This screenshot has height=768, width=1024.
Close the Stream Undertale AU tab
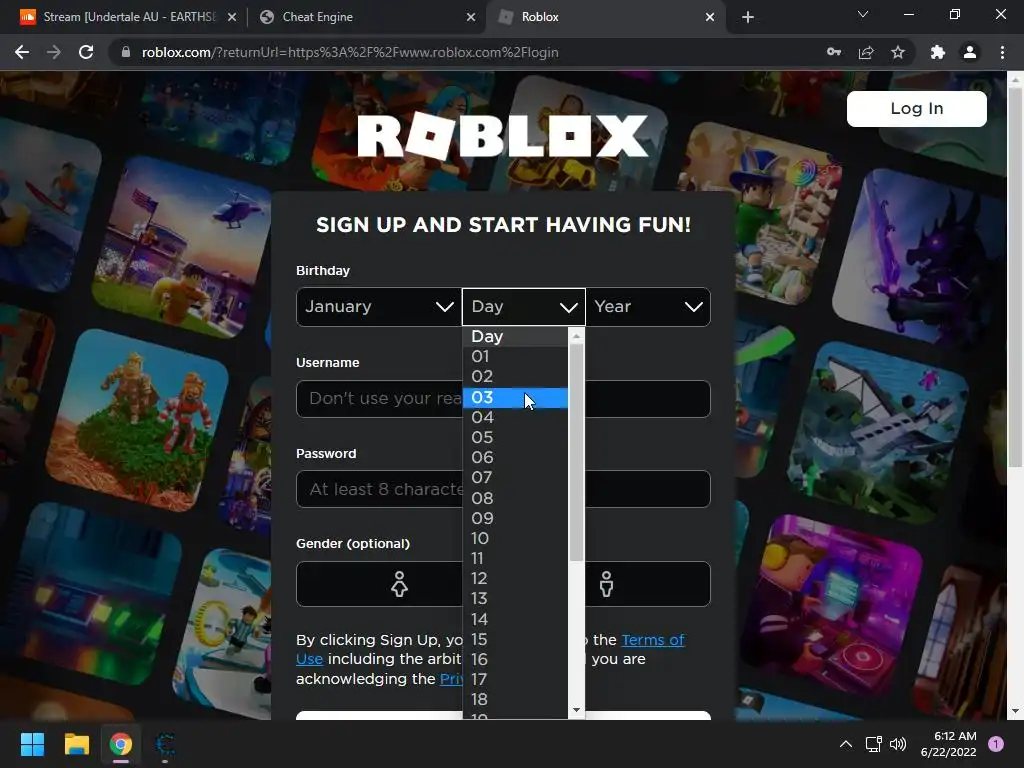pos(232,17)
